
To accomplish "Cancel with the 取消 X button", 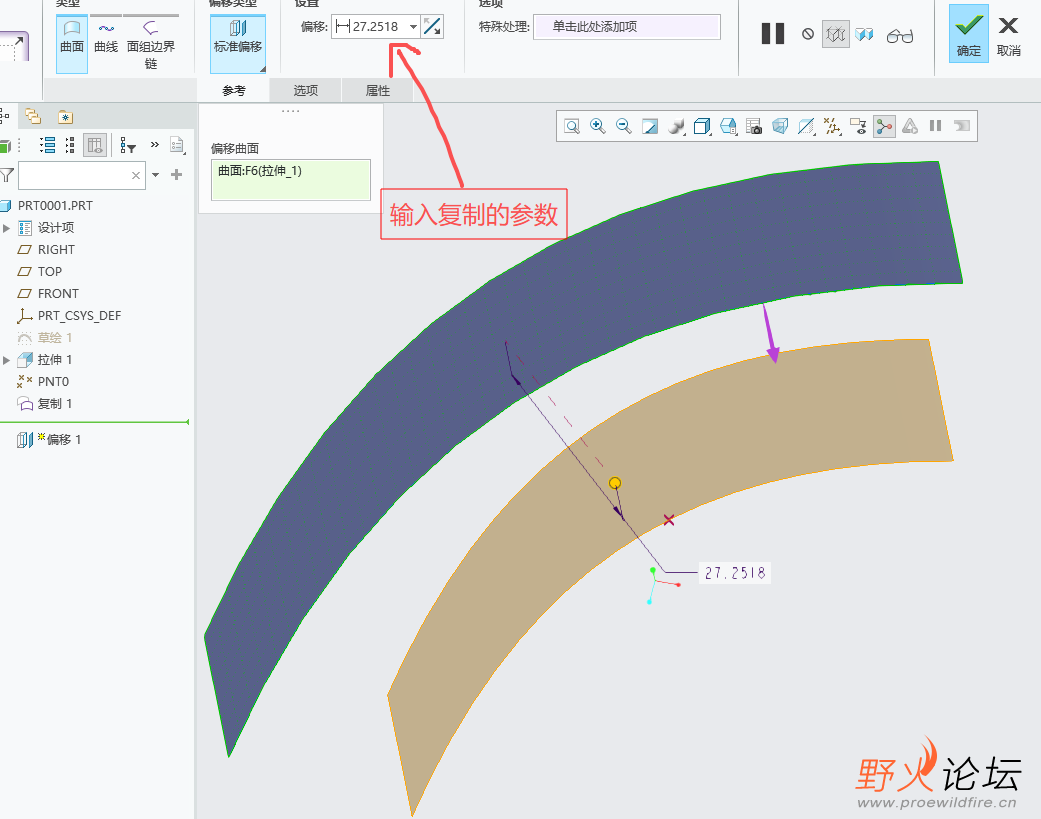I will coord(1008,34).
